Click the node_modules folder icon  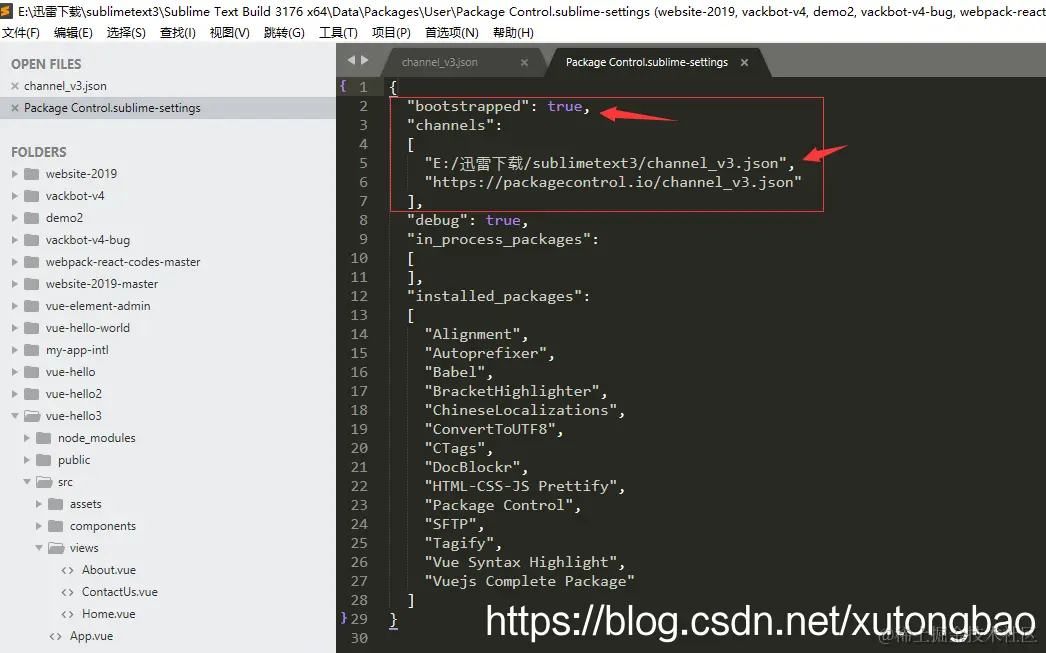coord(43,438)
